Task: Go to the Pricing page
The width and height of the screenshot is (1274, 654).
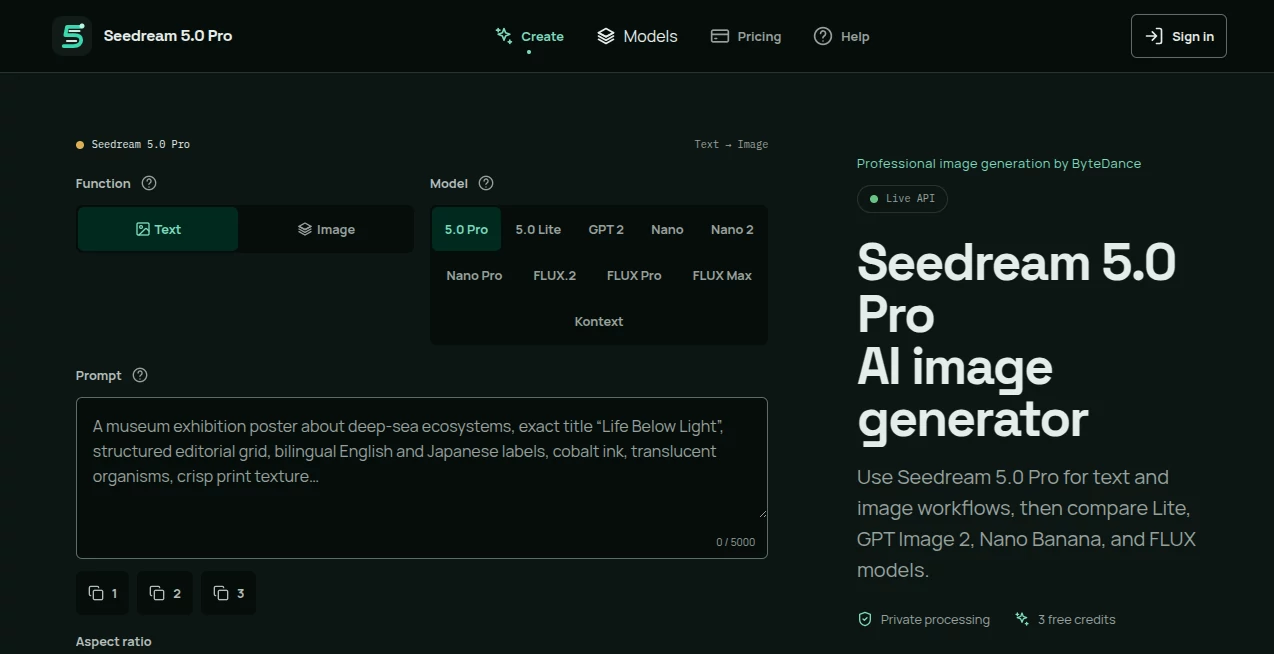Action: [746, 36]
